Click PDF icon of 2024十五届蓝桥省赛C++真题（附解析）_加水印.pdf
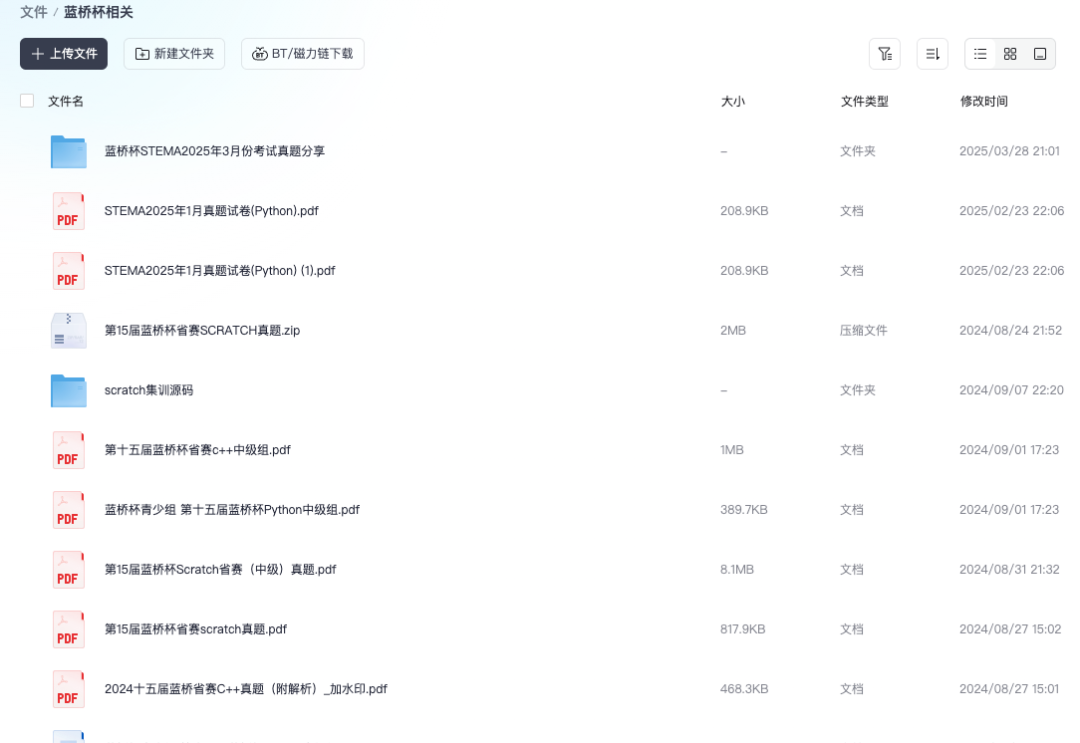Screen dimensions: 1080x743 (68, 689)
